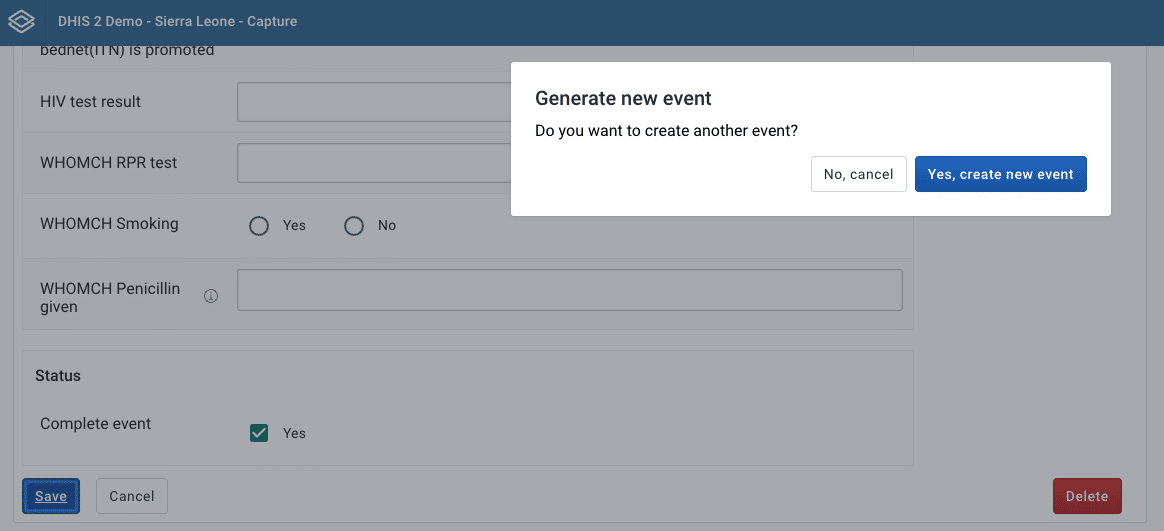Click the DHIS 2 Demo header title

[177, 21]
